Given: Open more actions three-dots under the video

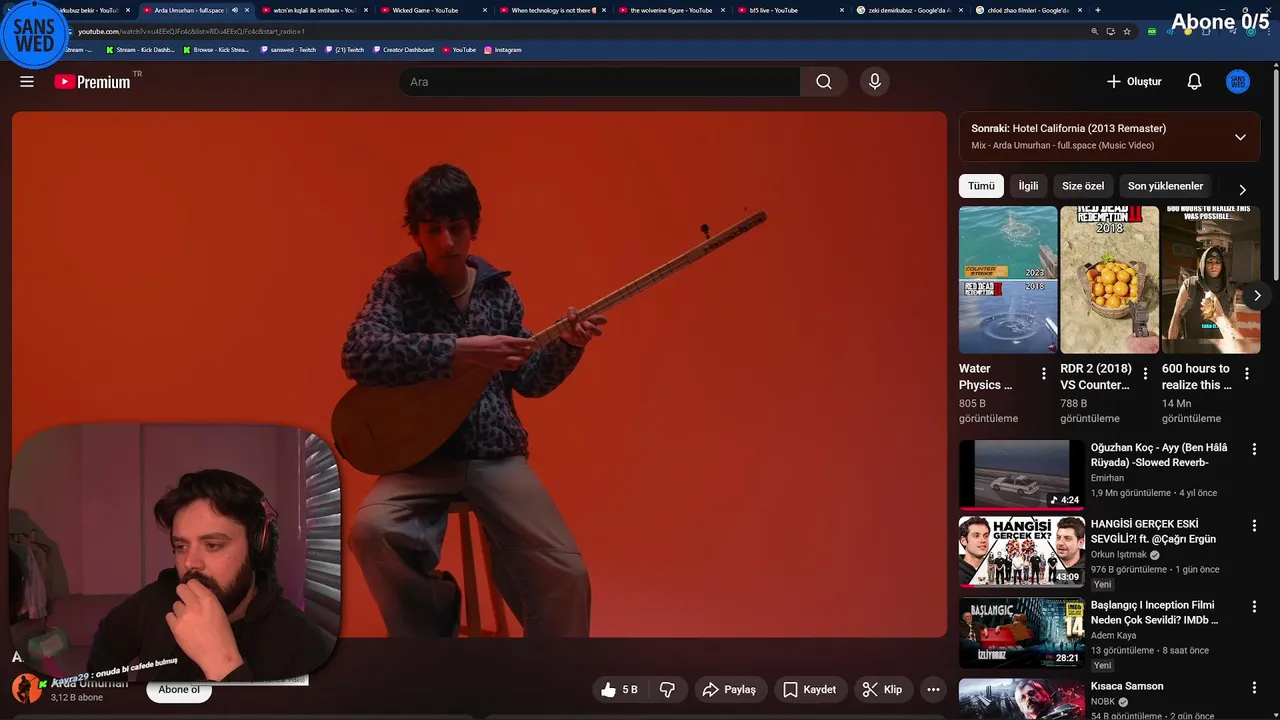Looking at the screenshot, I should 933,689.
